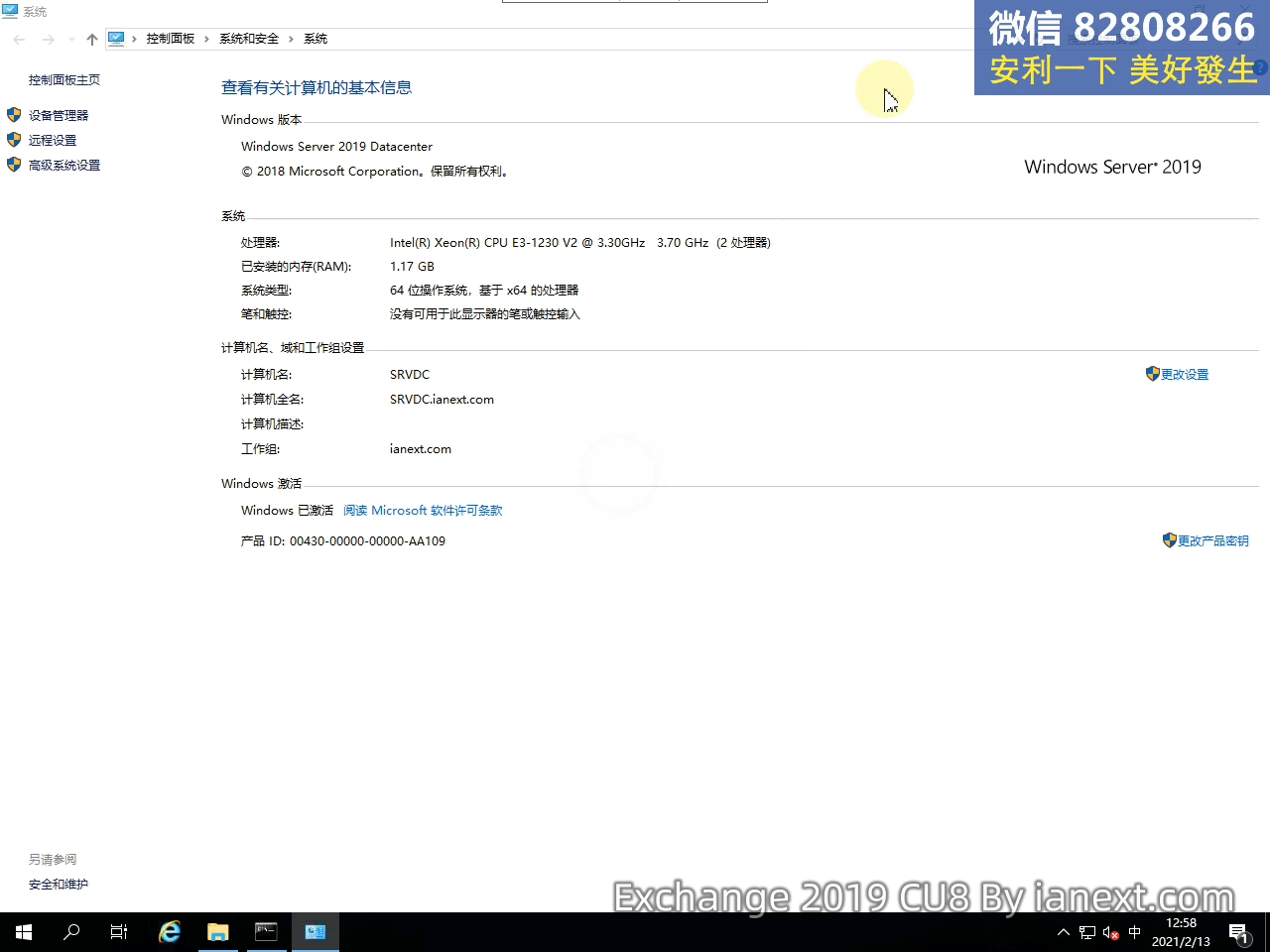The height and width of the screenshot is (952, 1270).
Task: Expand chevron after 控制面板 breadcrumb
Action: point(206,39)
